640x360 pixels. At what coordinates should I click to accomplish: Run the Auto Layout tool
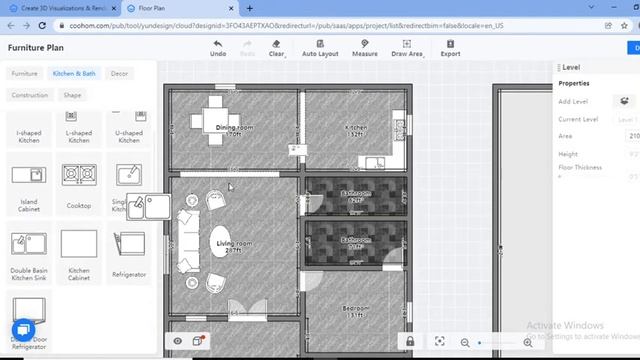click(x=320, y=48)
